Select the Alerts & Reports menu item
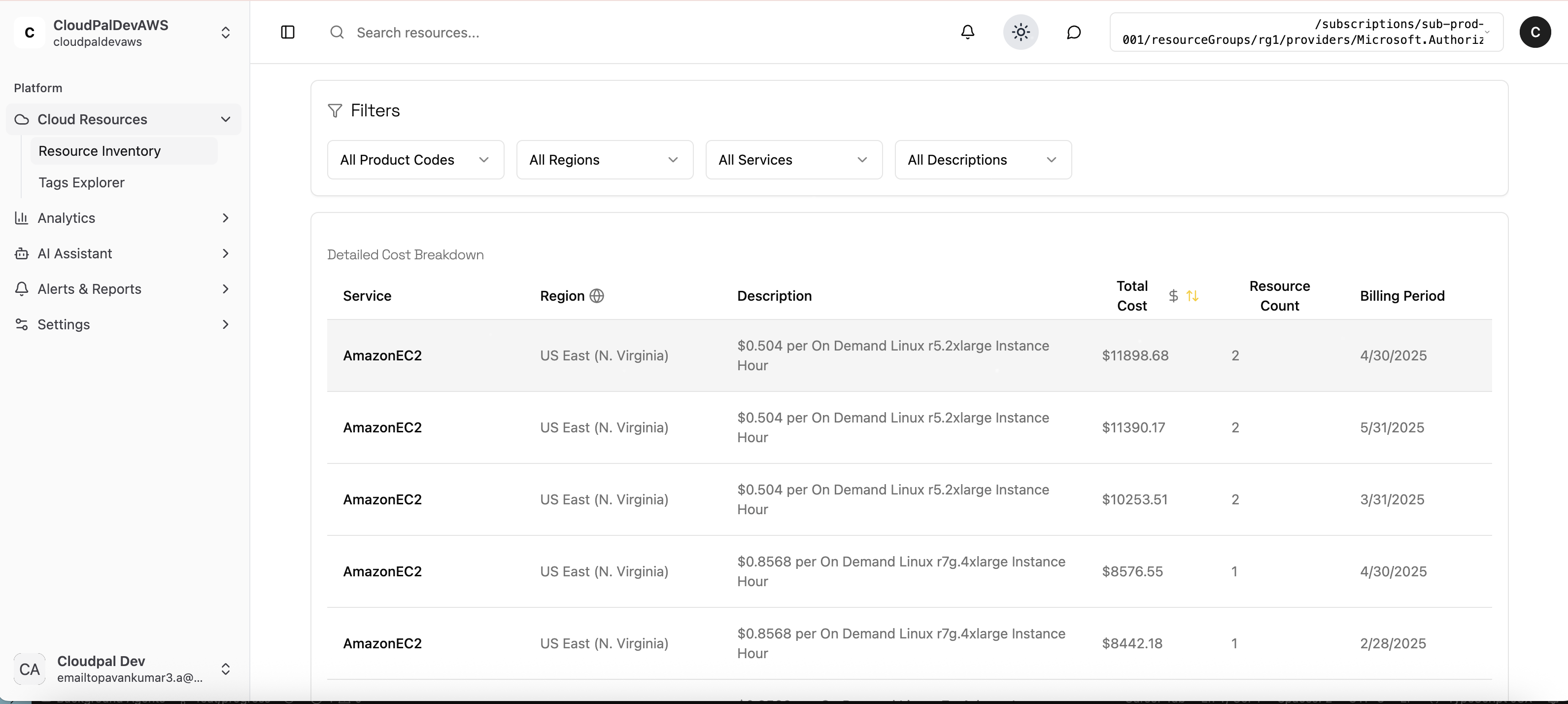The width and height of the screenshot is (1568, 704). [124, 289]
